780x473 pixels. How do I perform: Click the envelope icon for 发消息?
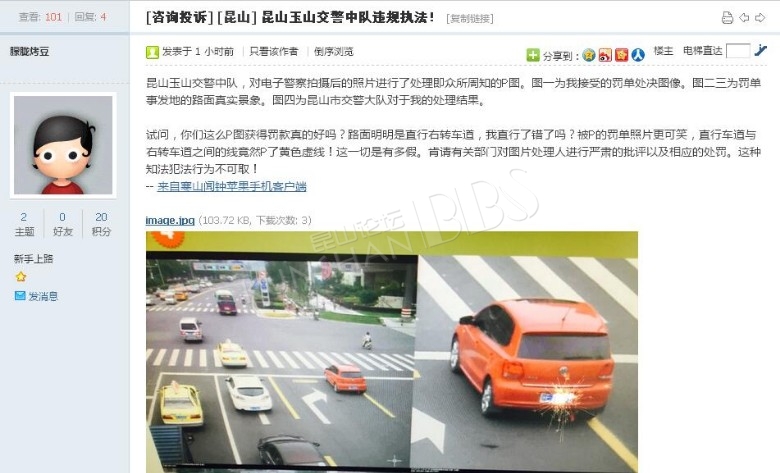coord(20,296)
